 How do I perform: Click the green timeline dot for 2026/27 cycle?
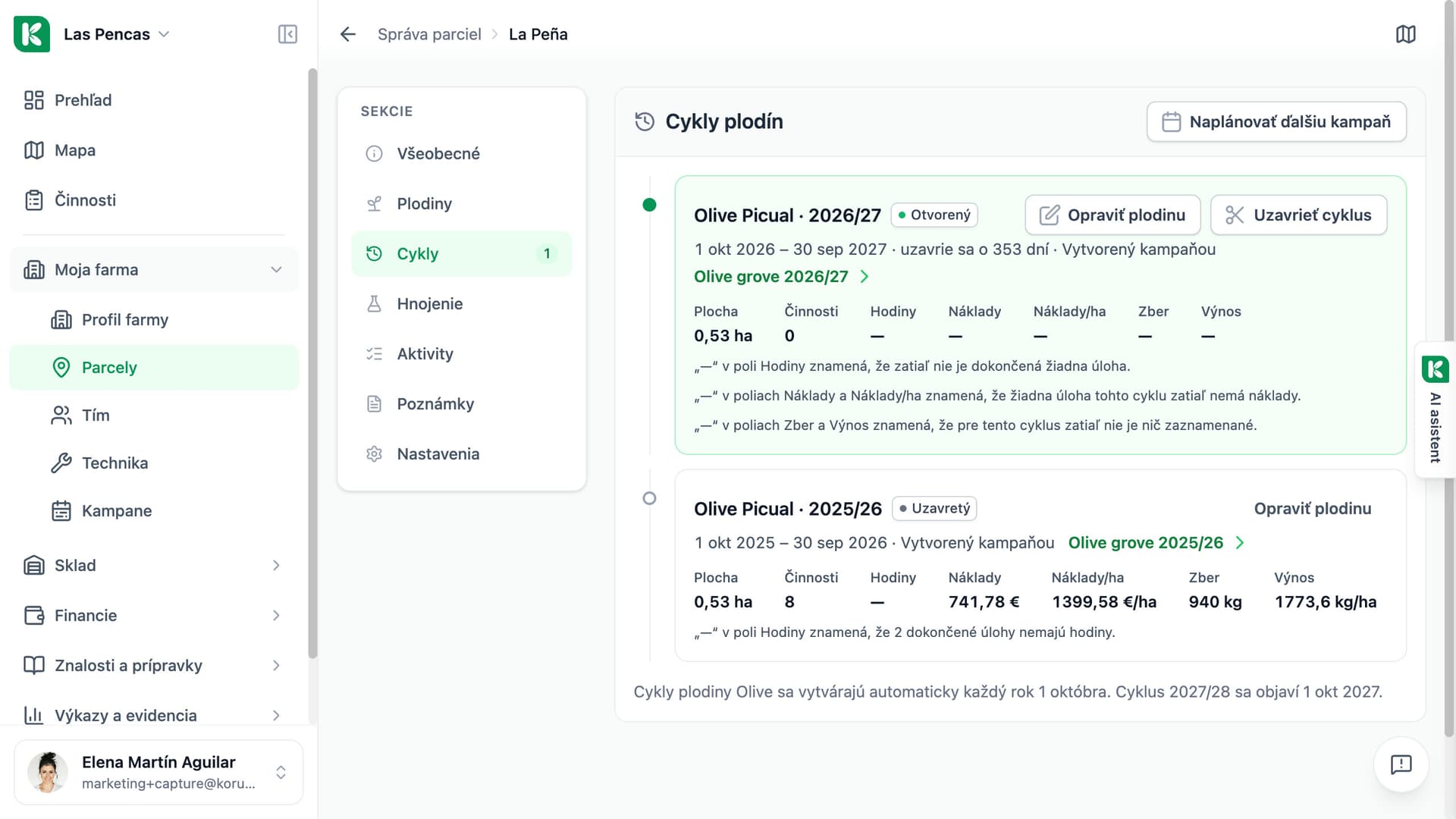point(649,204)
